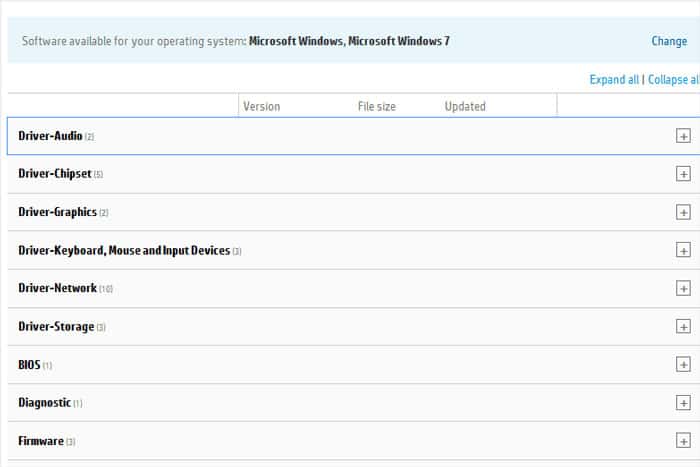Select the Driver-Chipset category title
The width and height of the screenshot is (700, 467).
coord(54,174)
